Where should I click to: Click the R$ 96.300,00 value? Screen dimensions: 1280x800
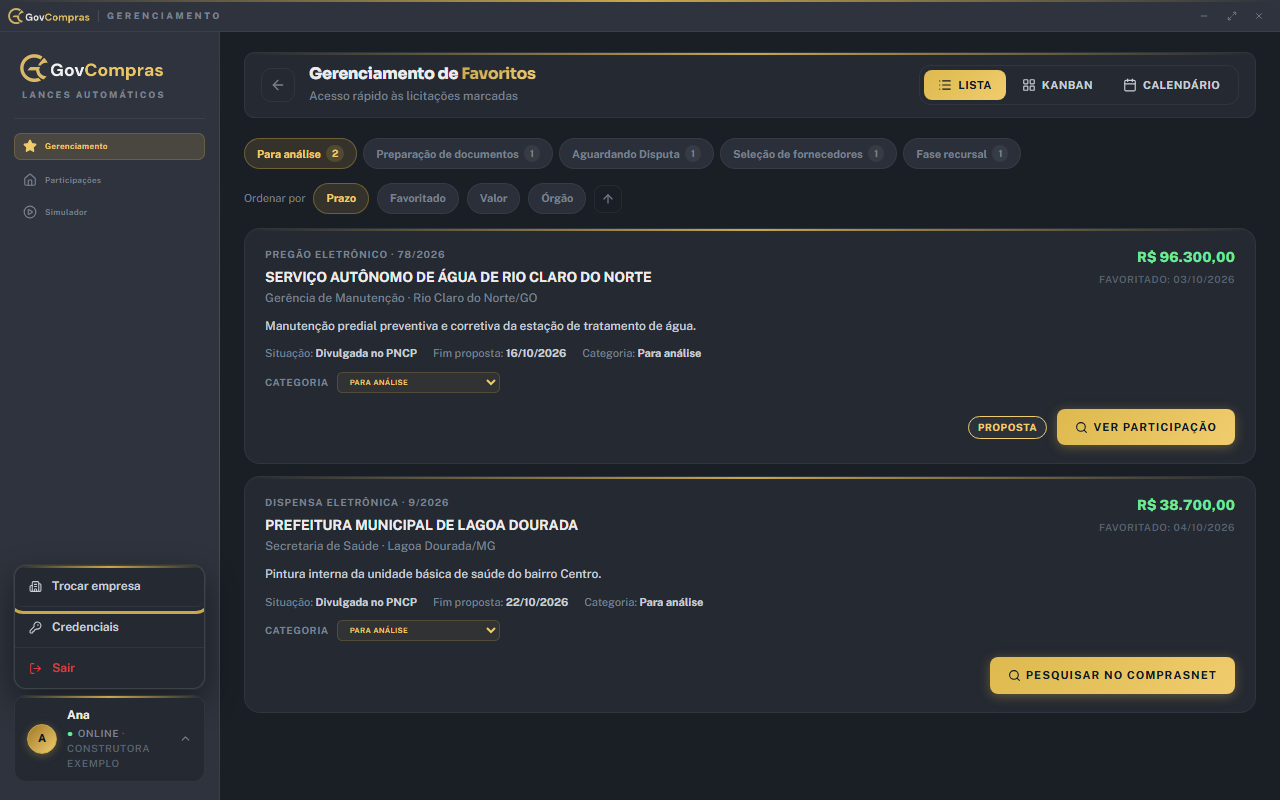(x=1186, y=257)
